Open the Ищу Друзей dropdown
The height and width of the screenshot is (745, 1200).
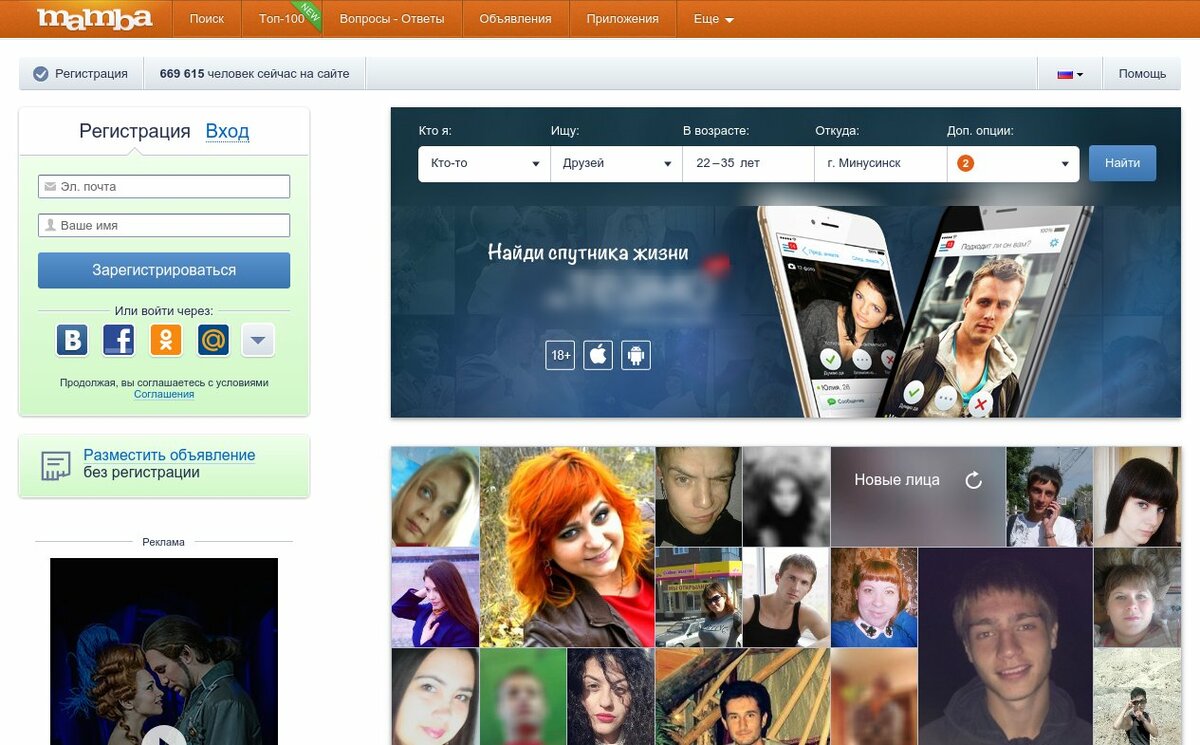(616, 164)
